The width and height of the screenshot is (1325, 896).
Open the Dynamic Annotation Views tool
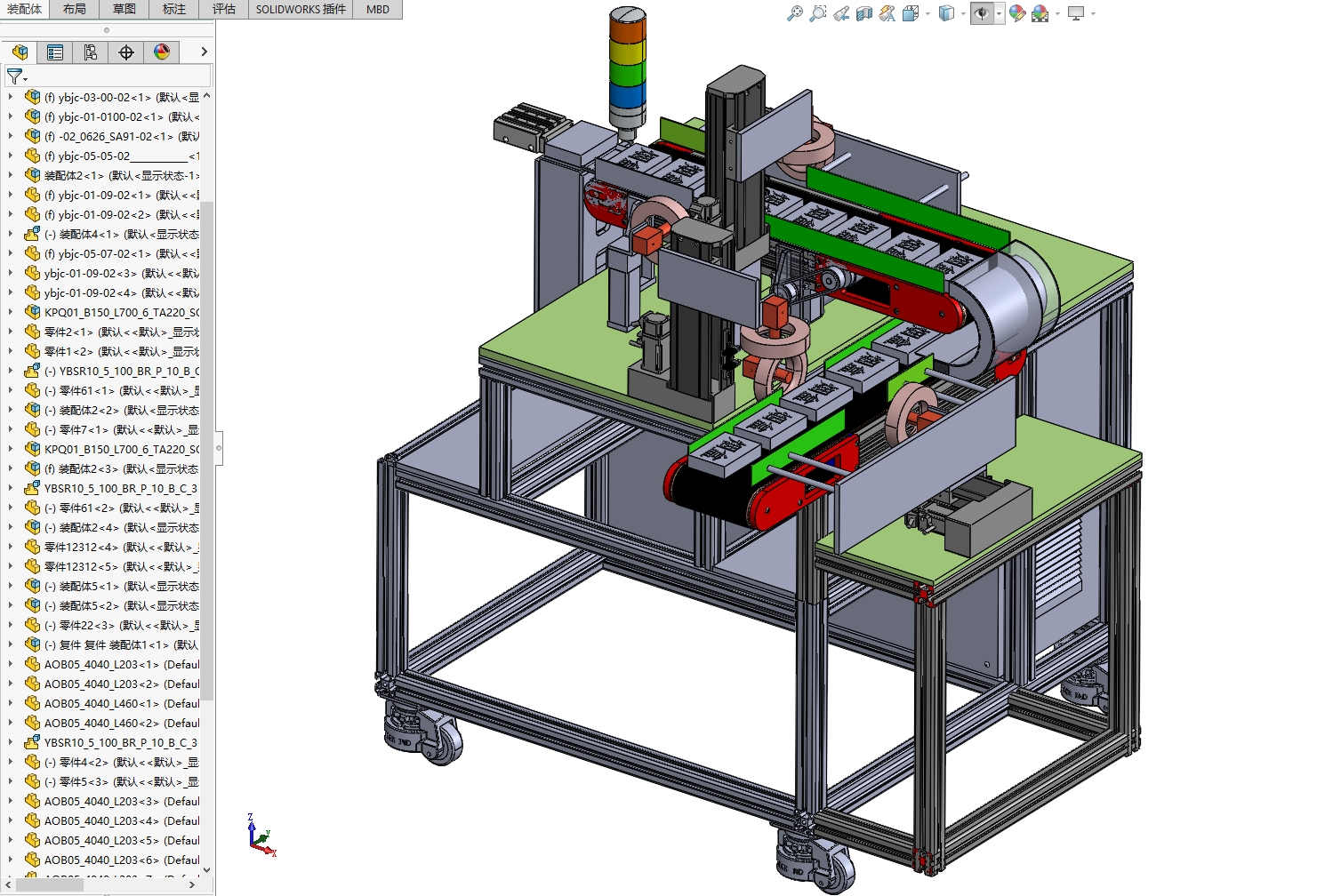pyautogui.click(x=887, y=13)
